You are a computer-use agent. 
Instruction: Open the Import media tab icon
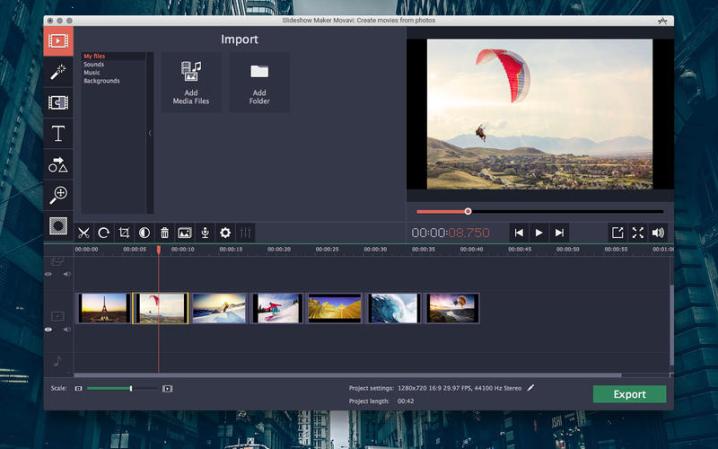(58, 41)
